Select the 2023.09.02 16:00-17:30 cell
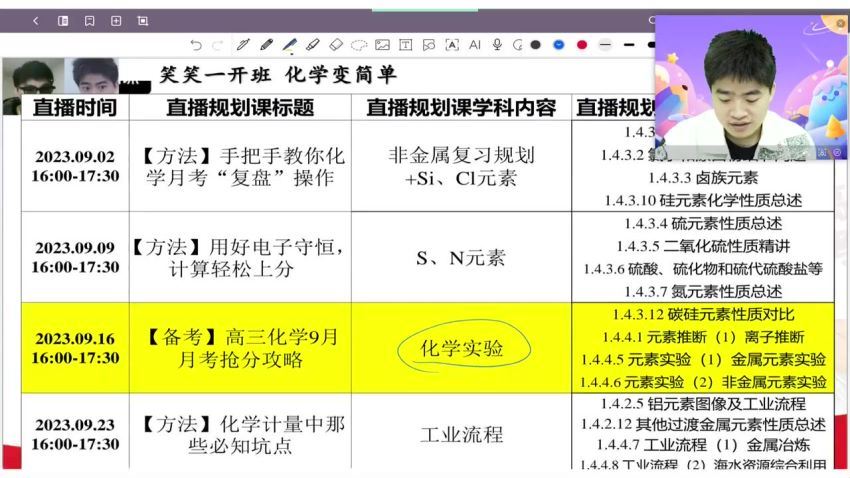Viewport: 850px width, 478px height. [x=75, y=166]
